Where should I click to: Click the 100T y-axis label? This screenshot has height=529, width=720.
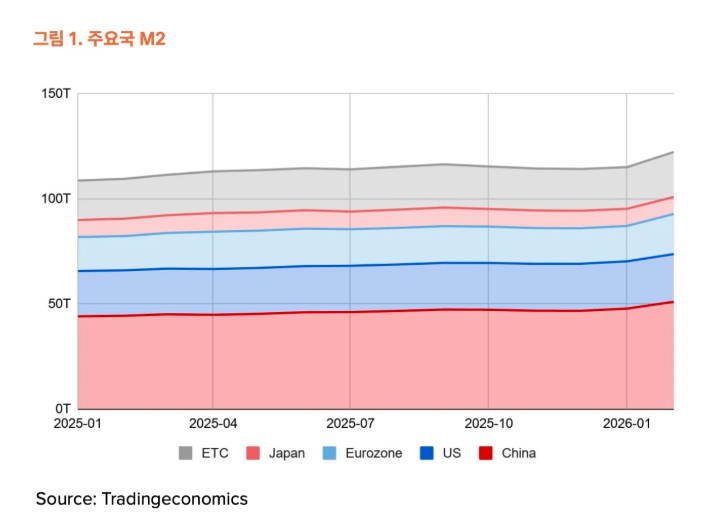coord(56,198)
